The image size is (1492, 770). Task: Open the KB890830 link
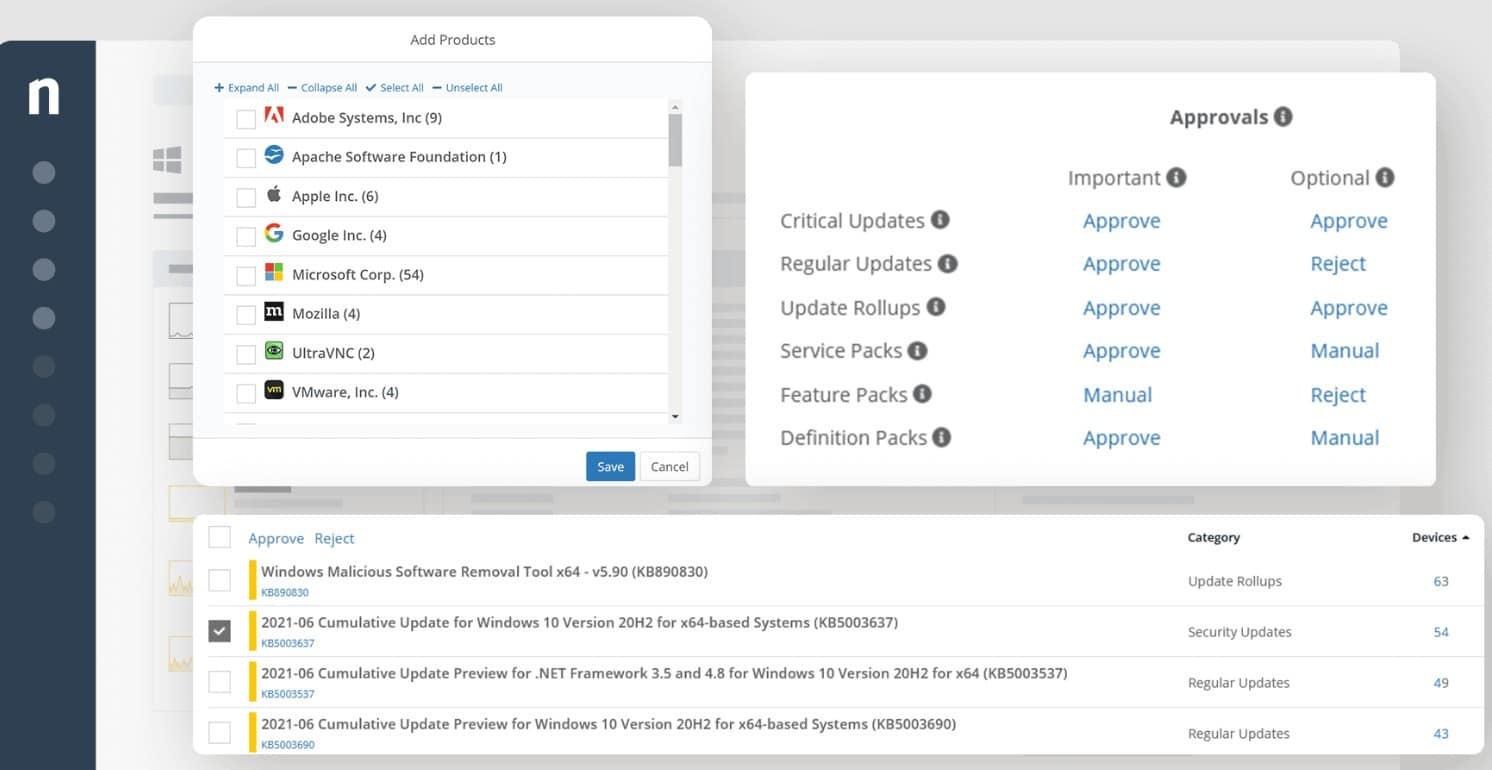tap(285, 593)
